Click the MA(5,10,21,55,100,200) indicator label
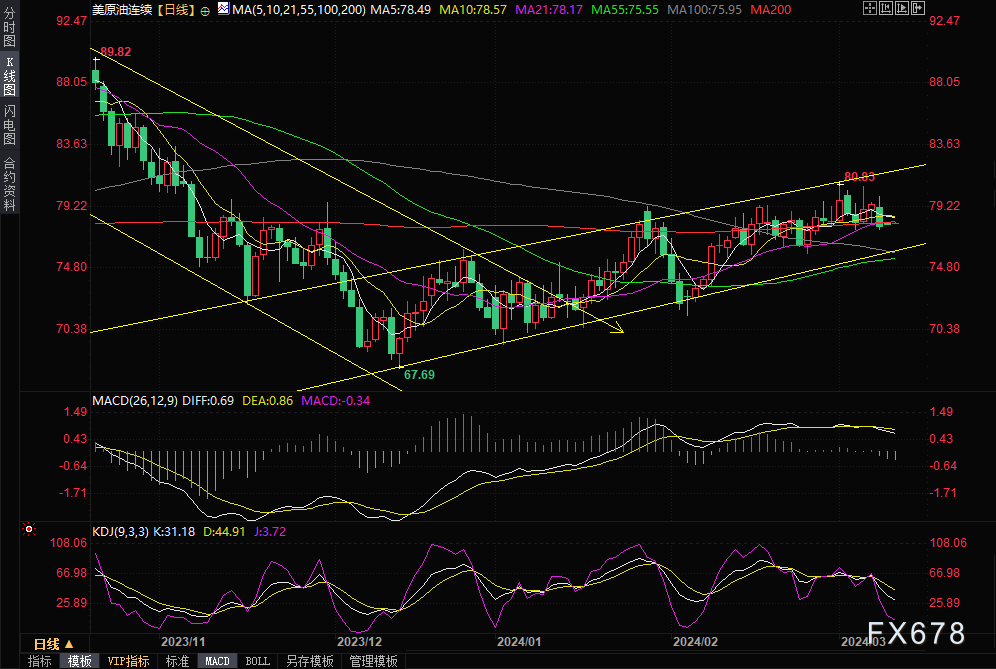Viewport: 996px width, 669px height. (299, 10)
